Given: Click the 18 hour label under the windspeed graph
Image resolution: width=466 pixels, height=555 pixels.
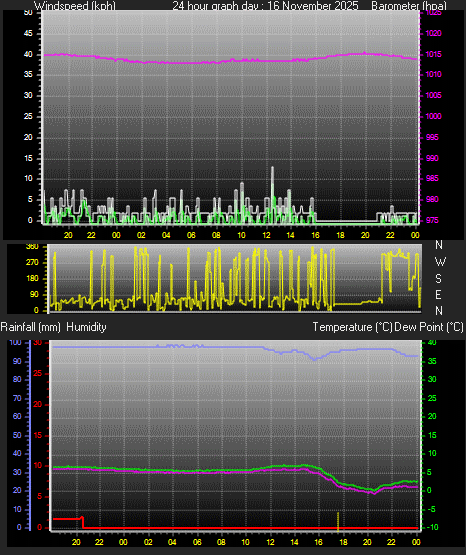Looking at the screenshot, I should pos(340,235).
